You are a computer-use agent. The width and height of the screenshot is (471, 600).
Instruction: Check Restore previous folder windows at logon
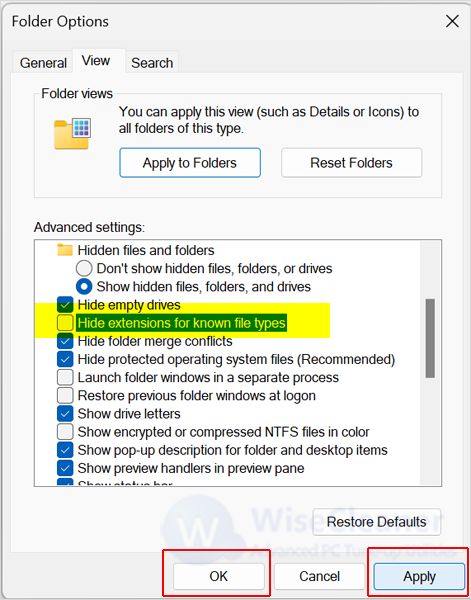point(65,395)
